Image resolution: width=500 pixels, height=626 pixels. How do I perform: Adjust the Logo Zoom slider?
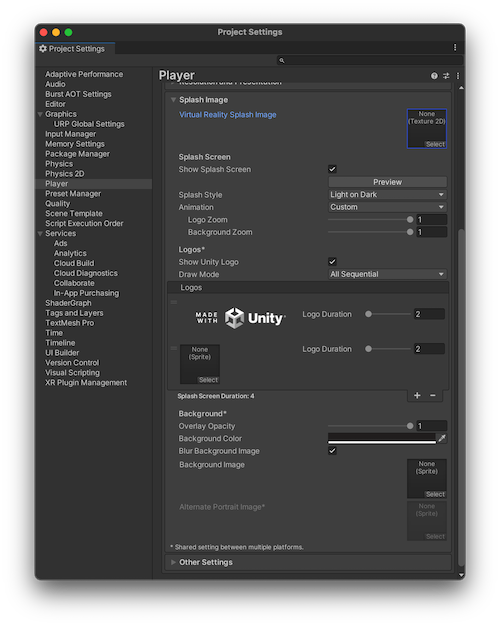click(x=371, y=220)
